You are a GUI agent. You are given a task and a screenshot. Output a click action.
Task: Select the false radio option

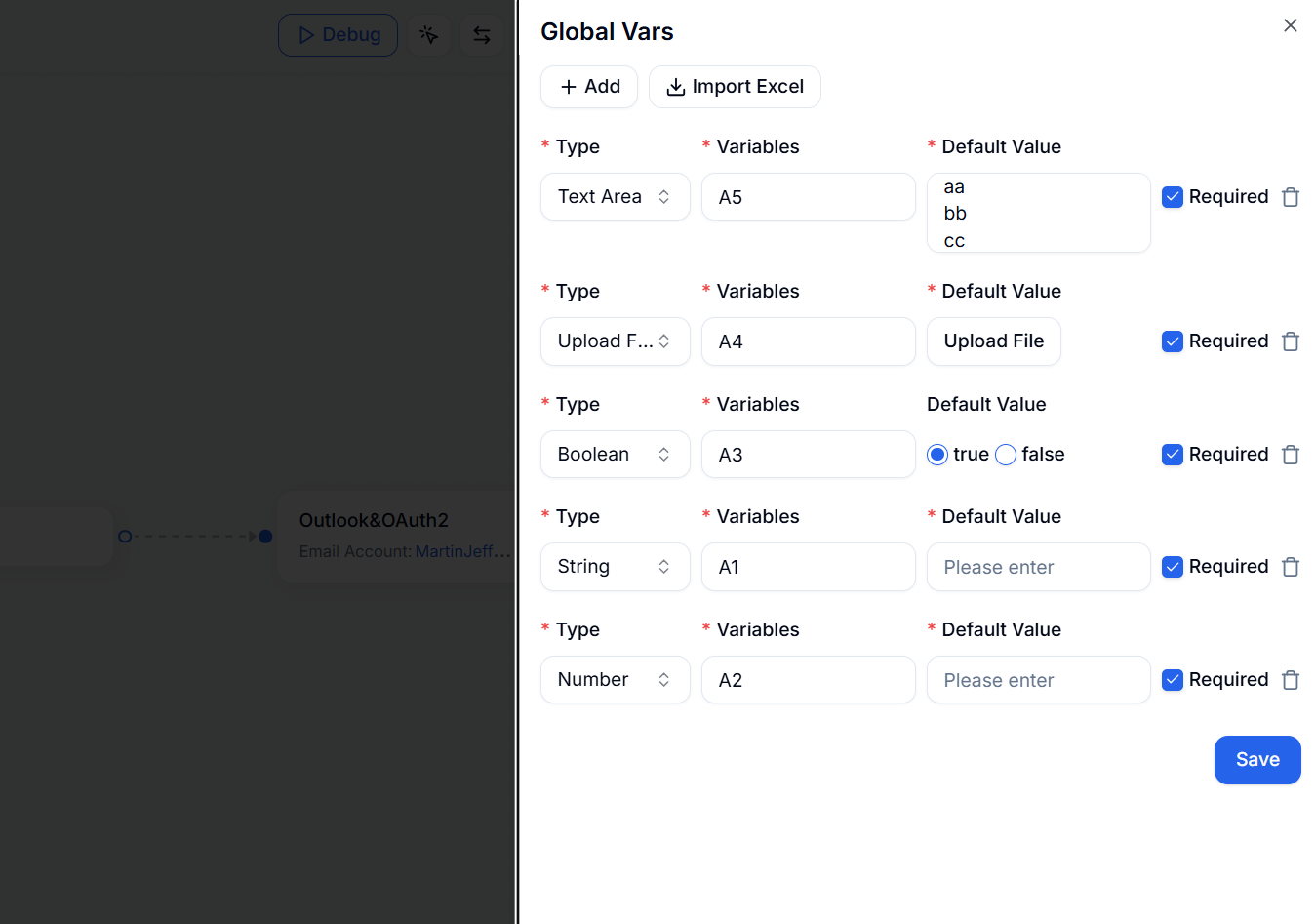pos(1006,455)
